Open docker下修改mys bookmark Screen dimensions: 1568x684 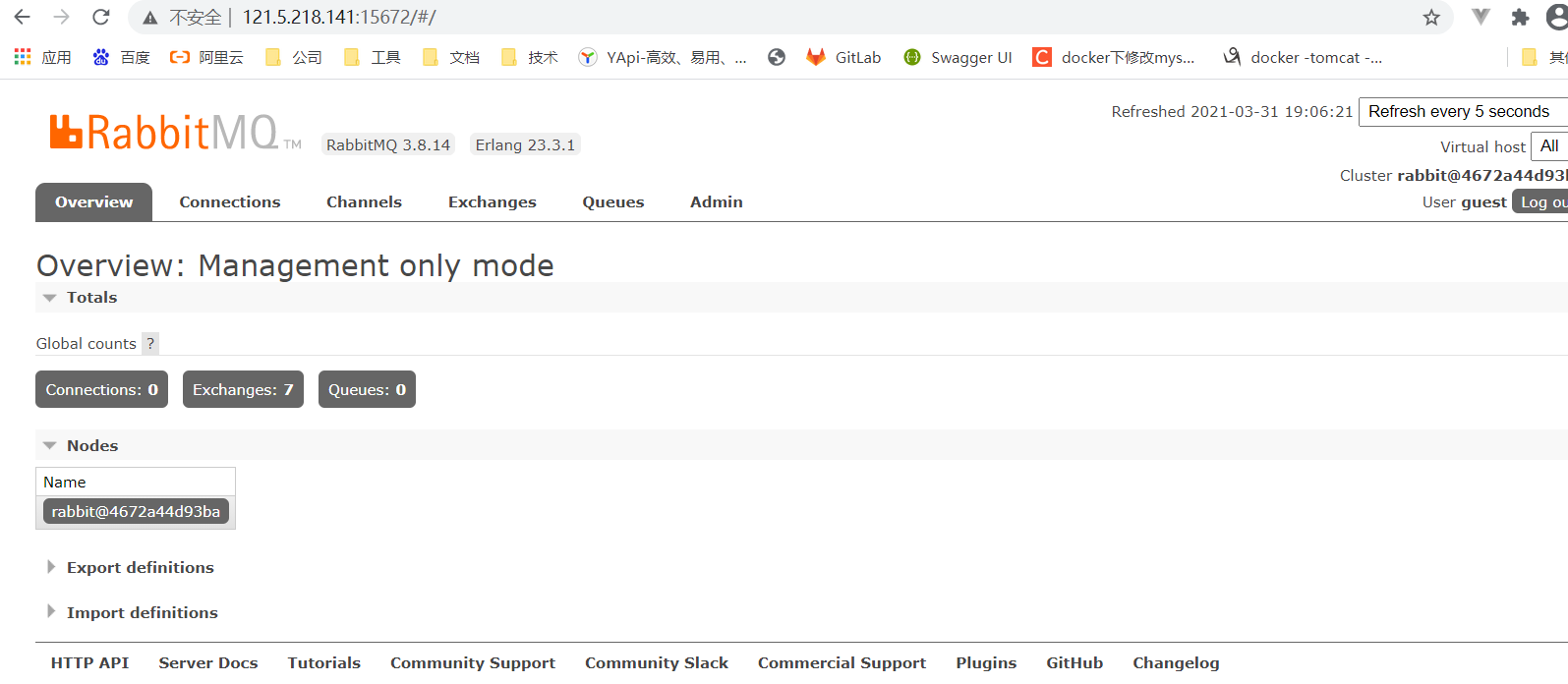(x=1114, y=57)
